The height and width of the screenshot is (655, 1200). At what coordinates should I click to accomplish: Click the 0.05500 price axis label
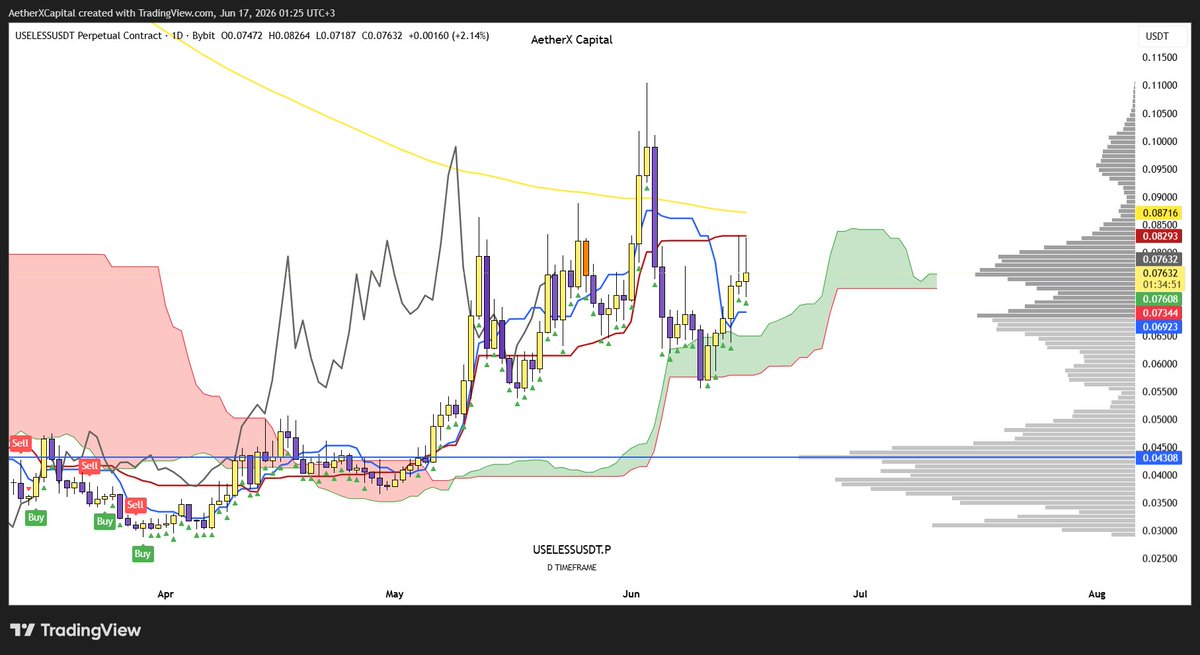pyautogui.click(x=1161, y=392)
